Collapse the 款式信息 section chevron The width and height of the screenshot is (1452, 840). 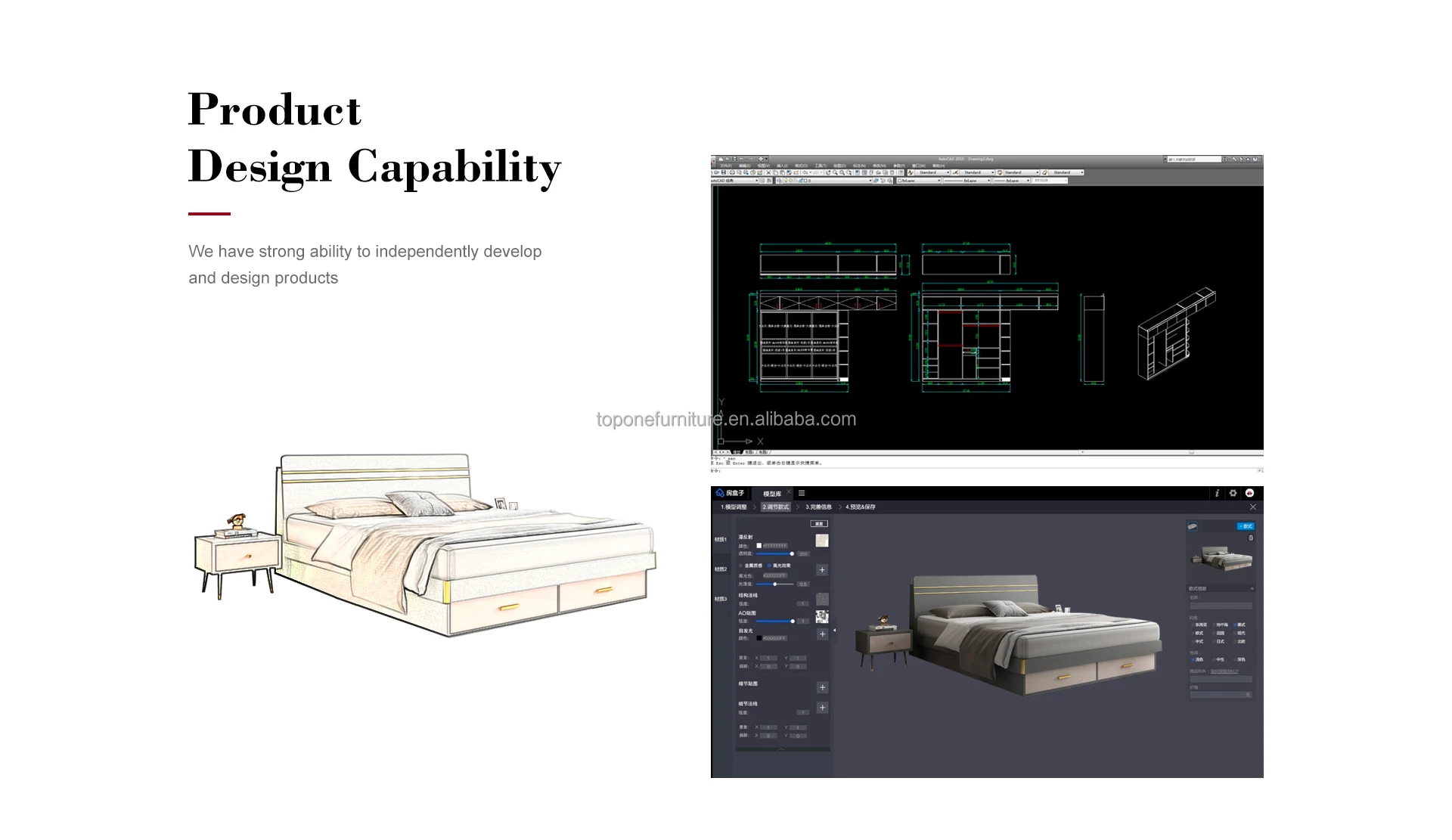pos(1252,588)
